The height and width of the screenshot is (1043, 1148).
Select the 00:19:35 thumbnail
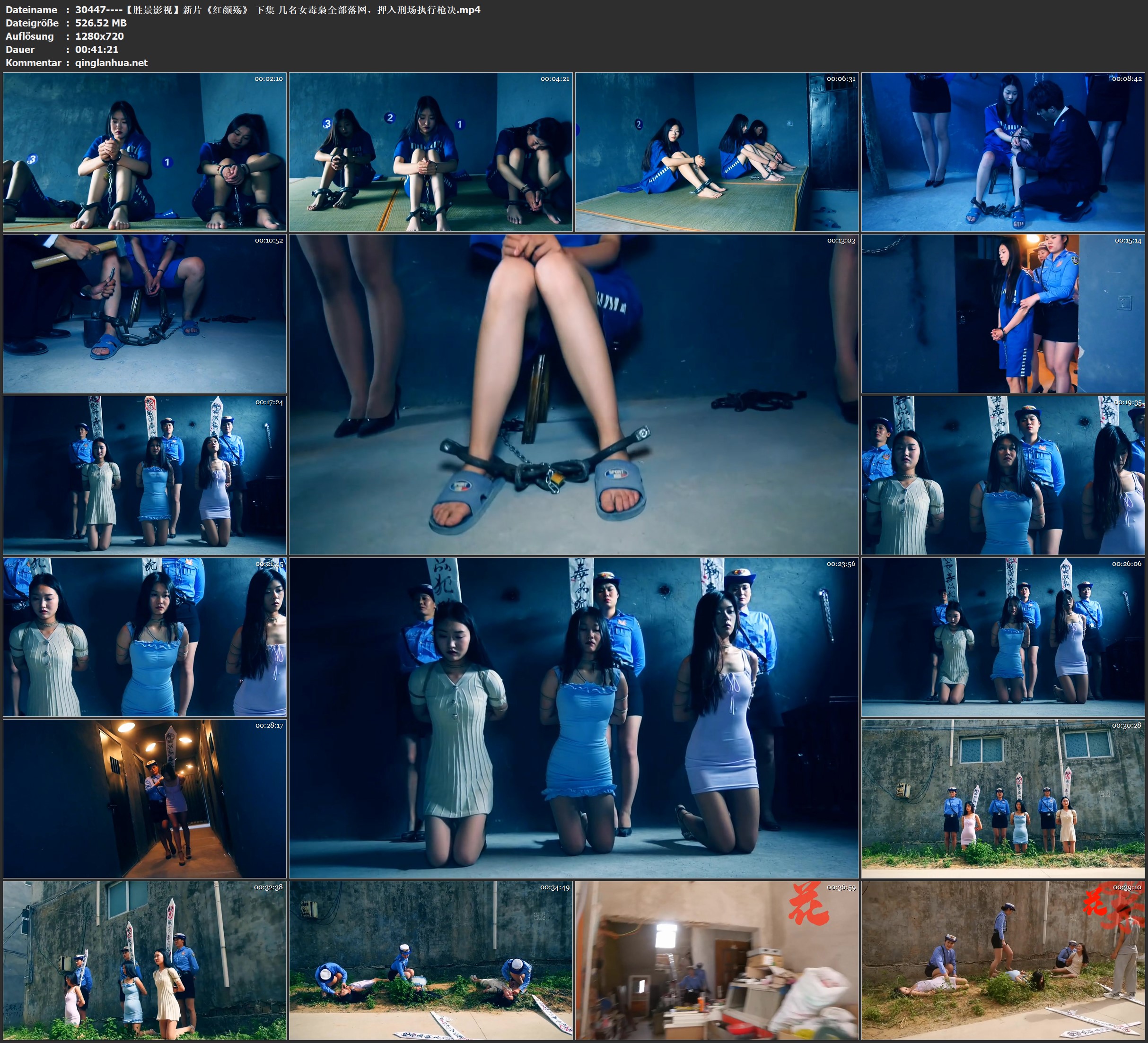point(1003,475)
